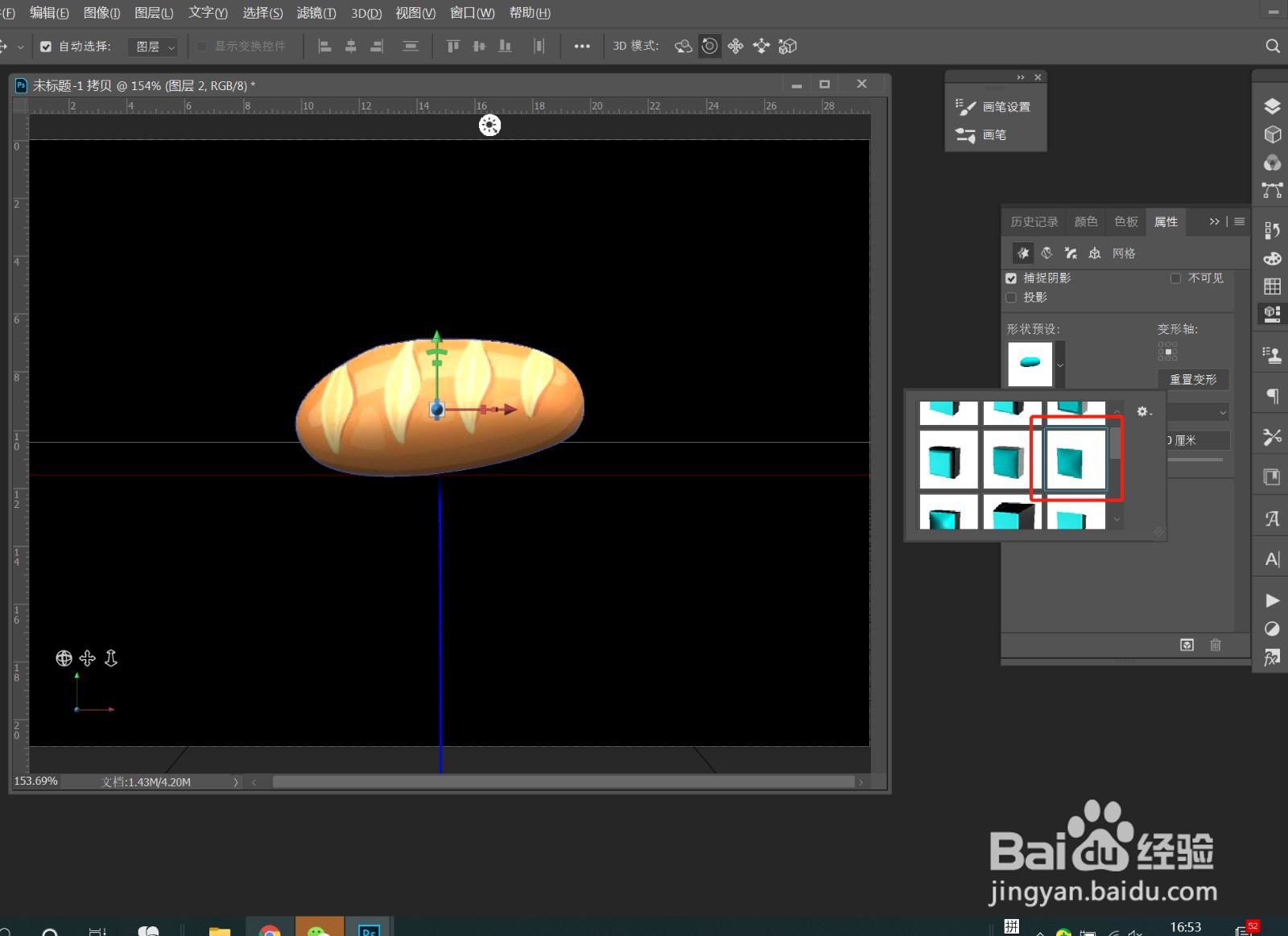Click the orbit 3D camera icon on canvas
Image resolution: width=1288 pixels, height=936 pixels.
64,658
